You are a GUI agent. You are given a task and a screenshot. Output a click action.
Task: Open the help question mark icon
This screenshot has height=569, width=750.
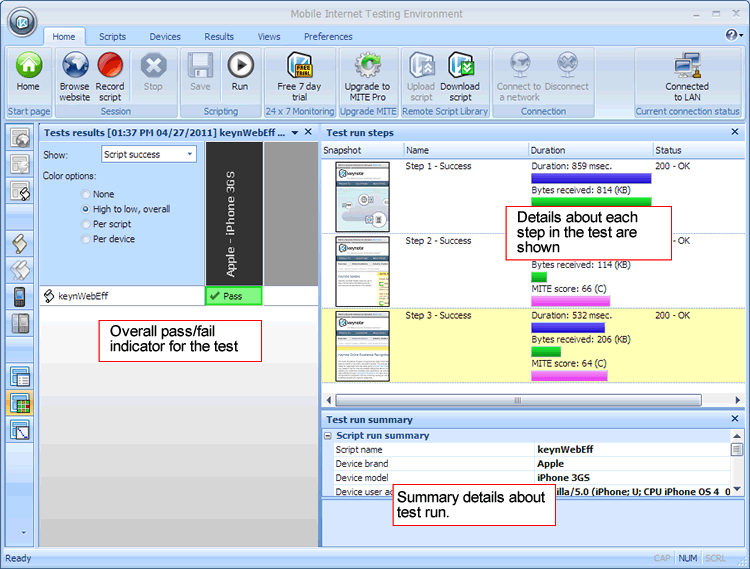[x=731, y=35]
